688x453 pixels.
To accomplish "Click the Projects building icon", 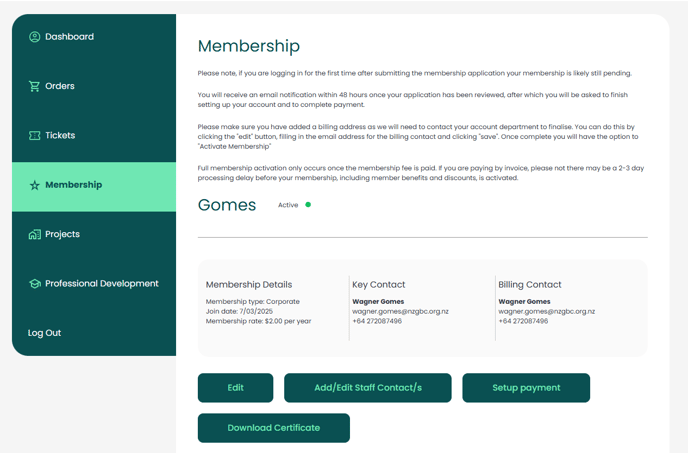I will coord(34,234).
